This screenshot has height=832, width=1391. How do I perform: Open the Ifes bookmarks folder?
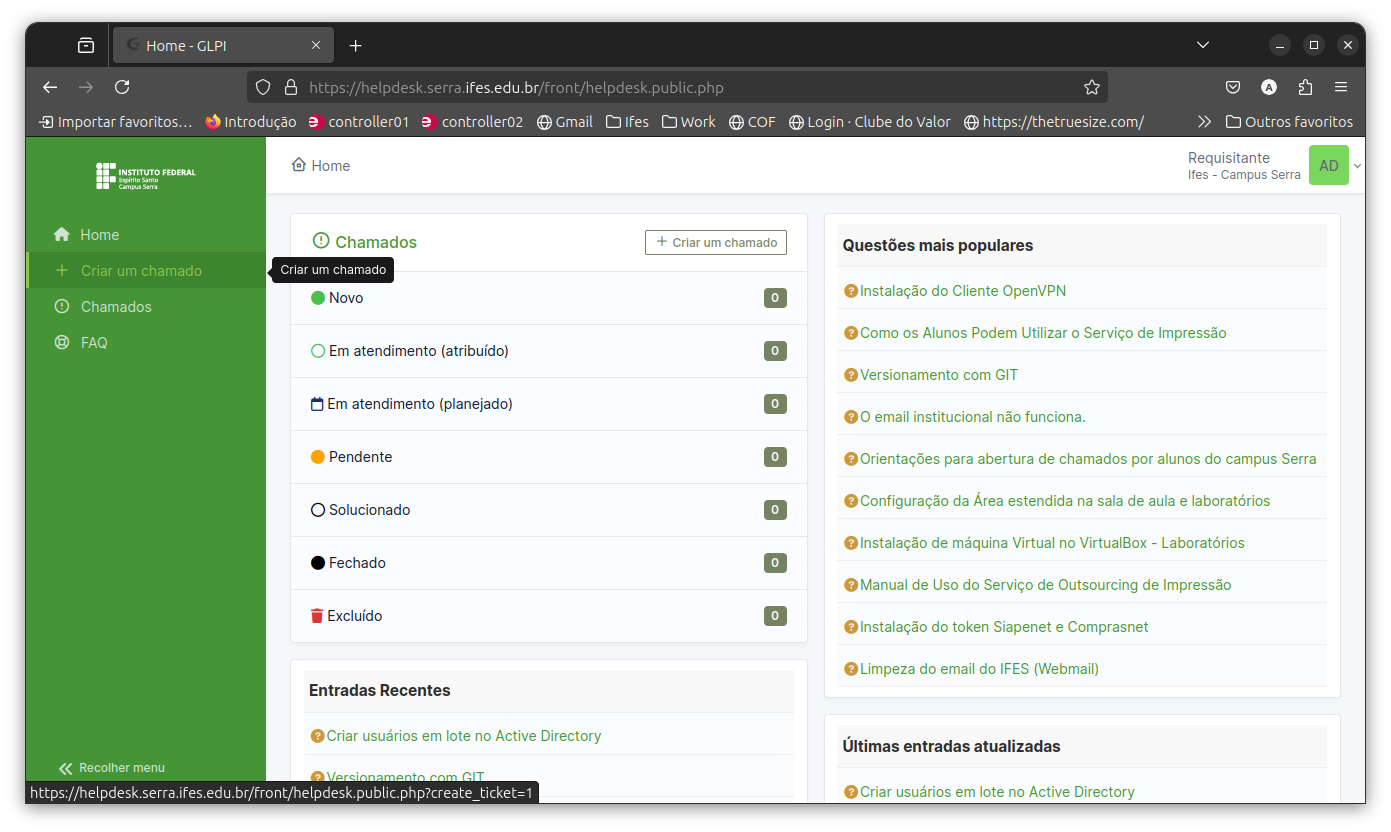[x=627, y=122]
